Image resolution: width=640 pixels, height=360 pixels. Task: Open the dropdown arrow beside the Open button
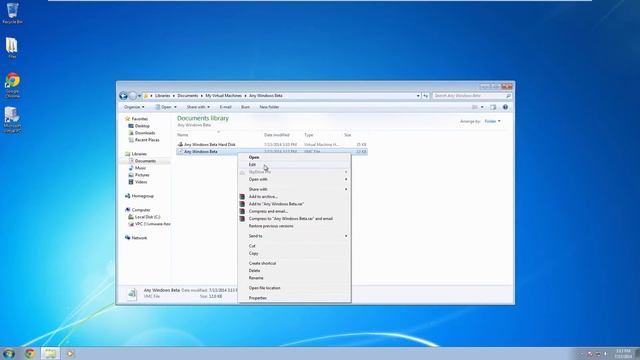point(176,107)
